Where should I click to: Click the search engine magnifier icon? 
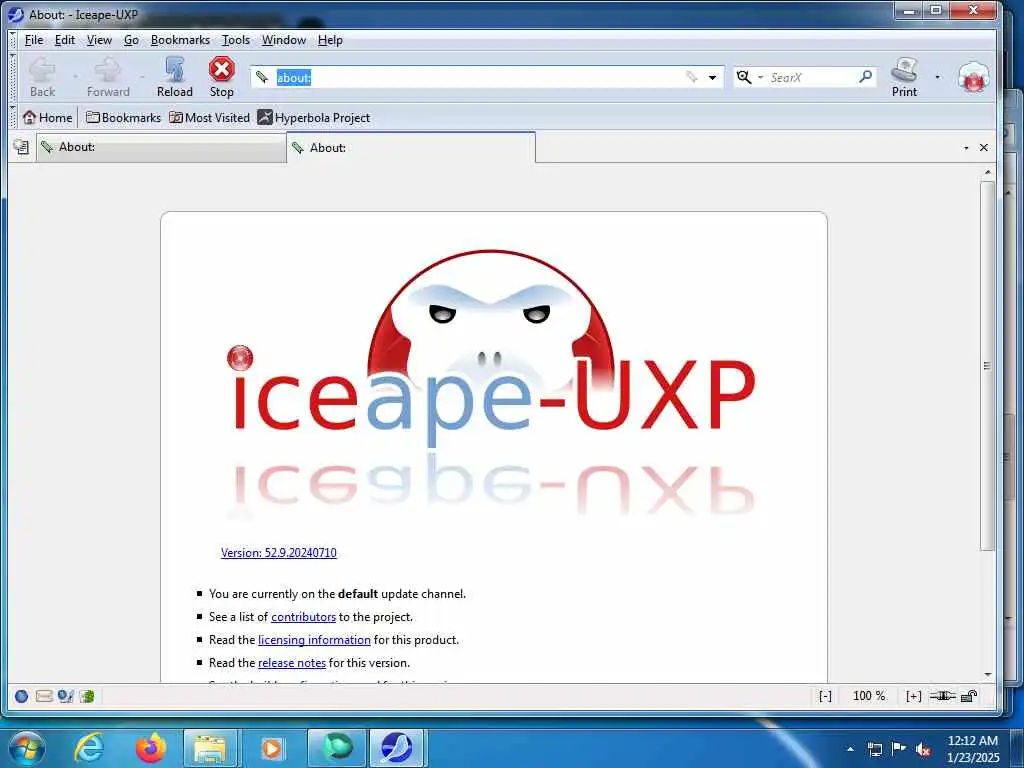(x=743, y=77)
